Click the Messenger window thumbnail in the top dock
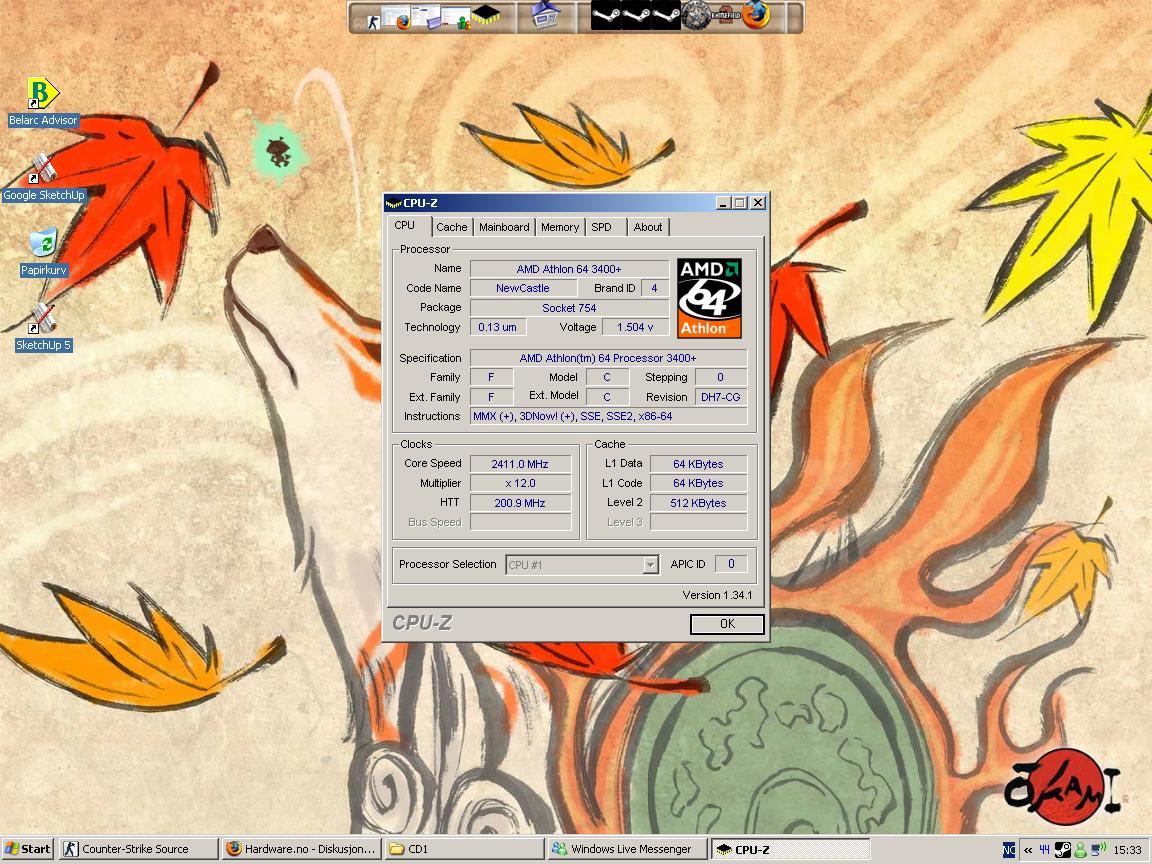 [456, 17]
